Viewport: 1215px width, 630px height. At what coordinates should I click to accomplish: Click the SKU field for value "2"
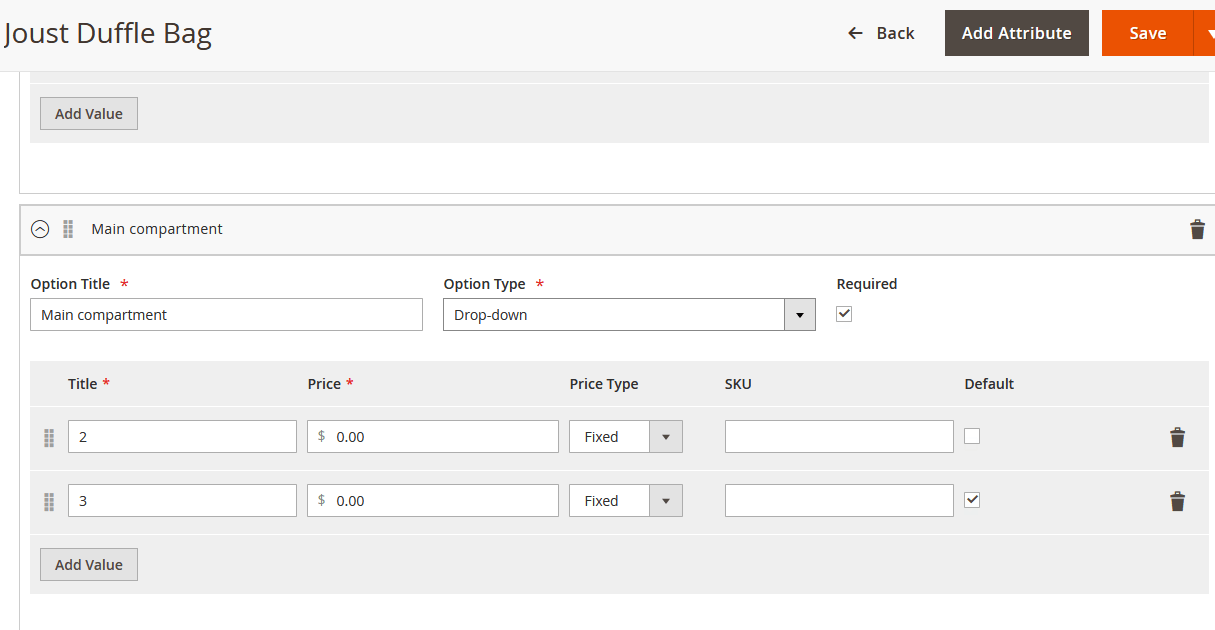click(839, 436)
